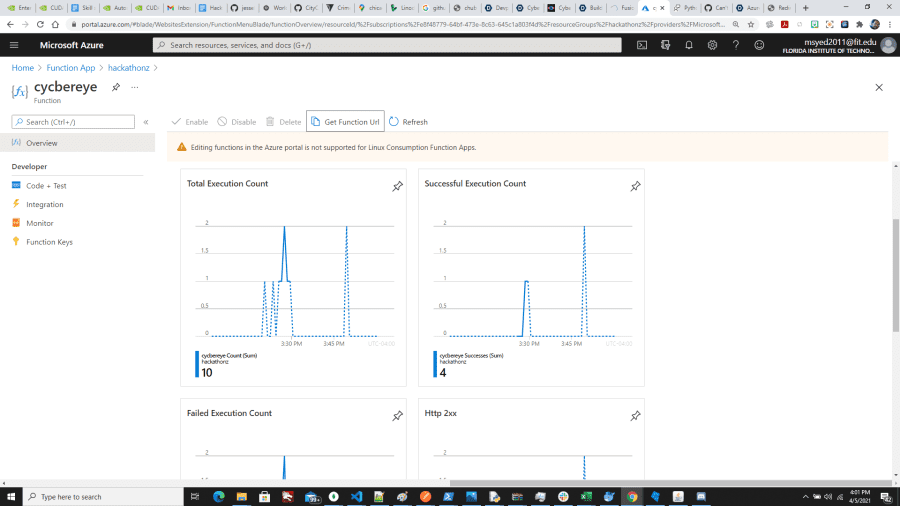This screenshot has width=900, height=506.
Task: Pin the Failed Execution Count chart
Action: click(x=397, y=416)
